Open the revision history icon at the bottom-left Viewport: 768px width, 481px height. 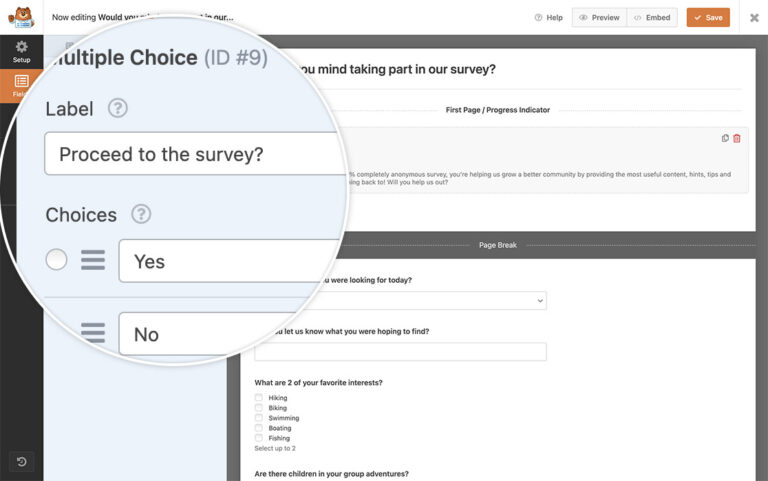[22, 461]
